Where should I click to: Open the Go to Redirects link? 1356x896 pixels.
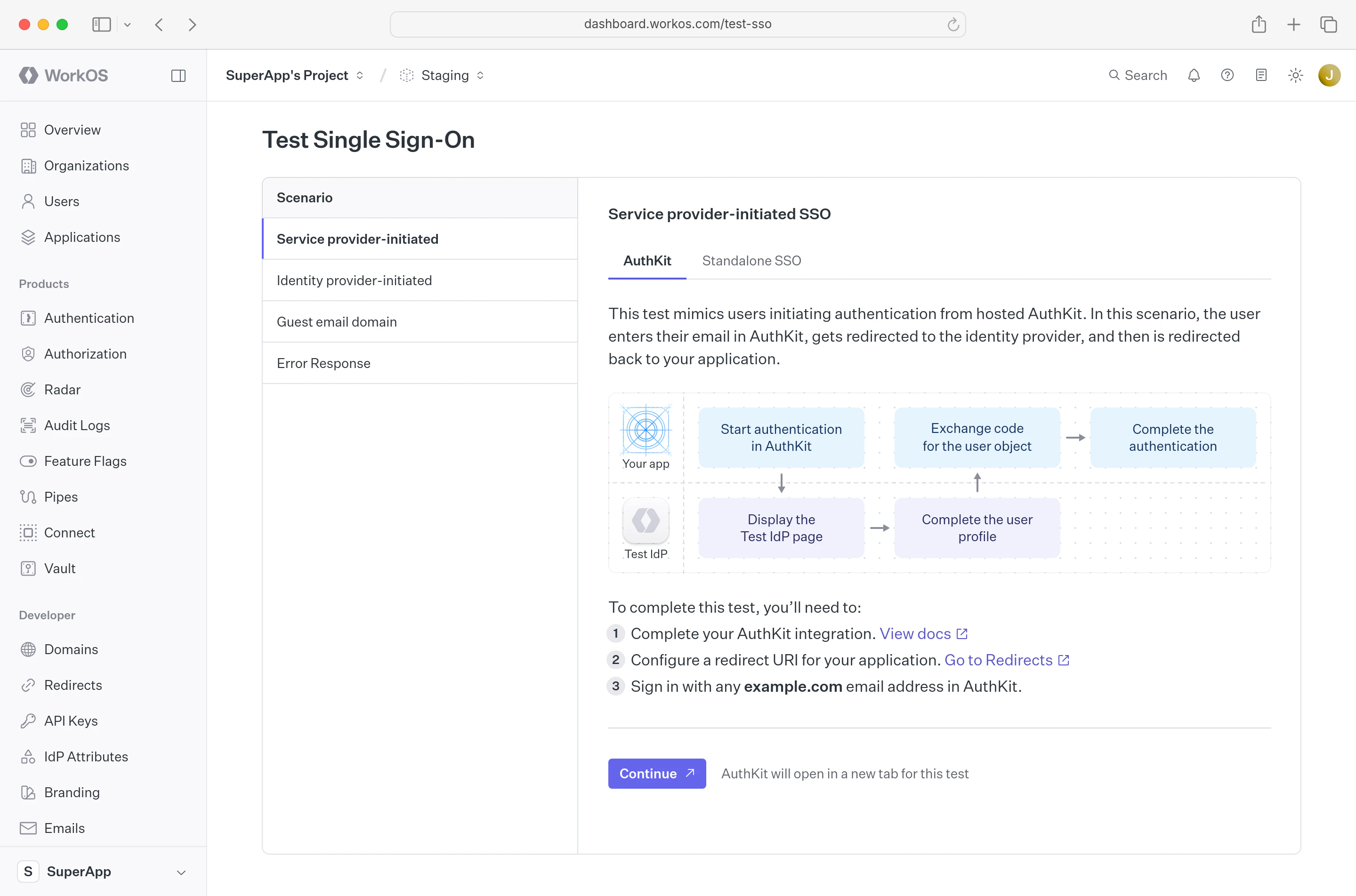(1007, 660)
